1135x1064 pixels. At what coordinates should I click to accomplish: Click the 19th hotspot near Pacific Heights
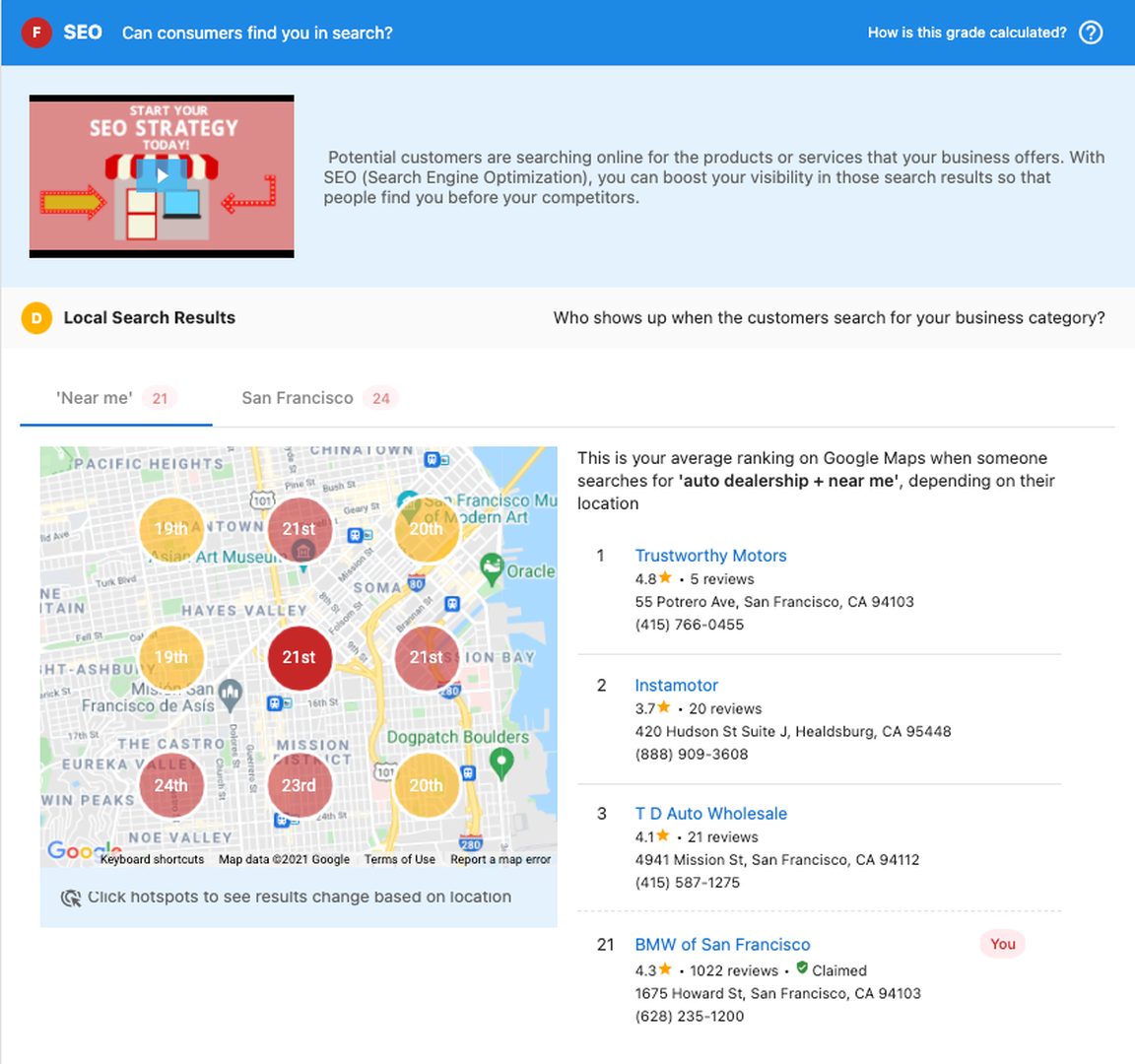pos(170,529)
